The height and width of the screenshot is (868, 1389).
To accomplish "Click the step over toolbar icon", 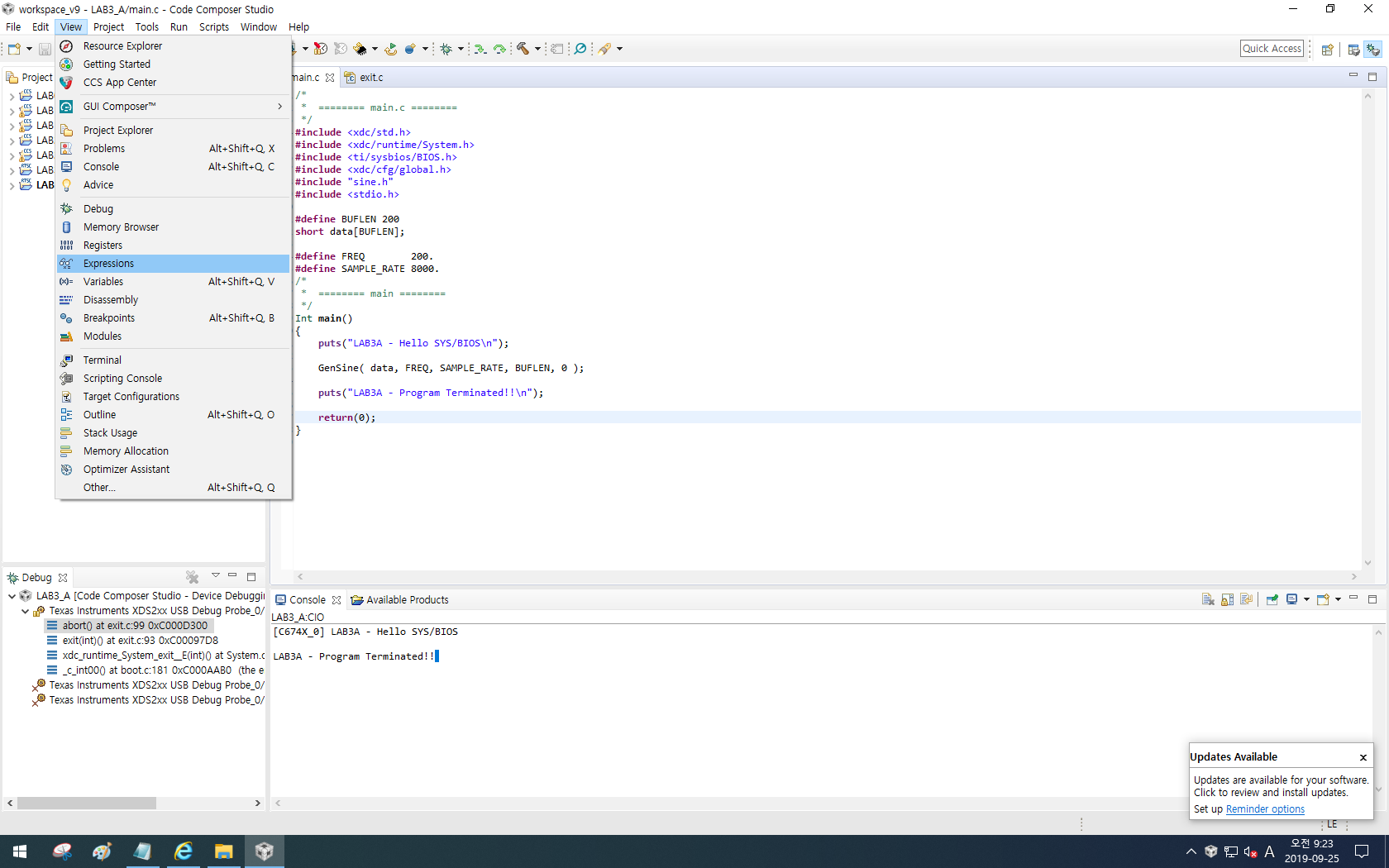I will click(499, 49).
